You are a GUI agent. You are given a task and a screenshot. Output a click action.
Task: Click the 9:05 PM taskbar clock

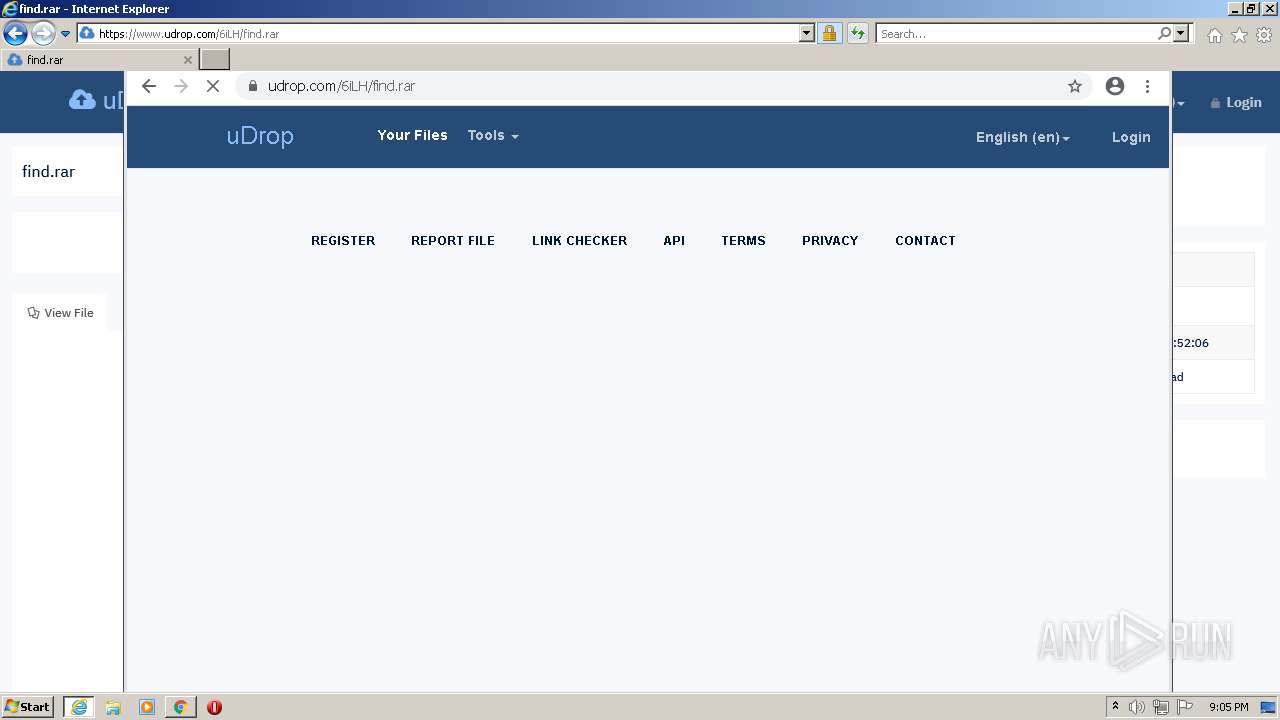[x=1228, y=707]
